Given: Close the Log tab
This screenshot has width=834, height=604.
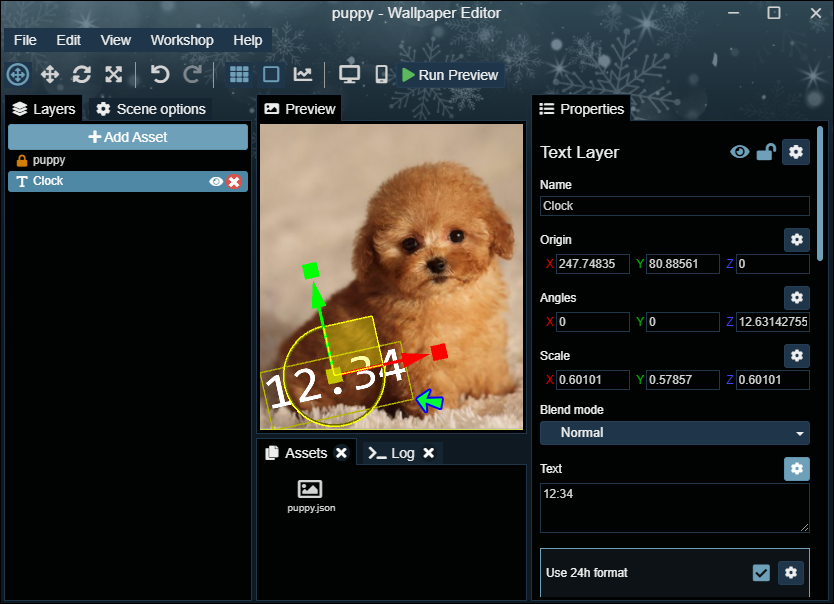Looking at the screenshot, I should pos(429,453).
